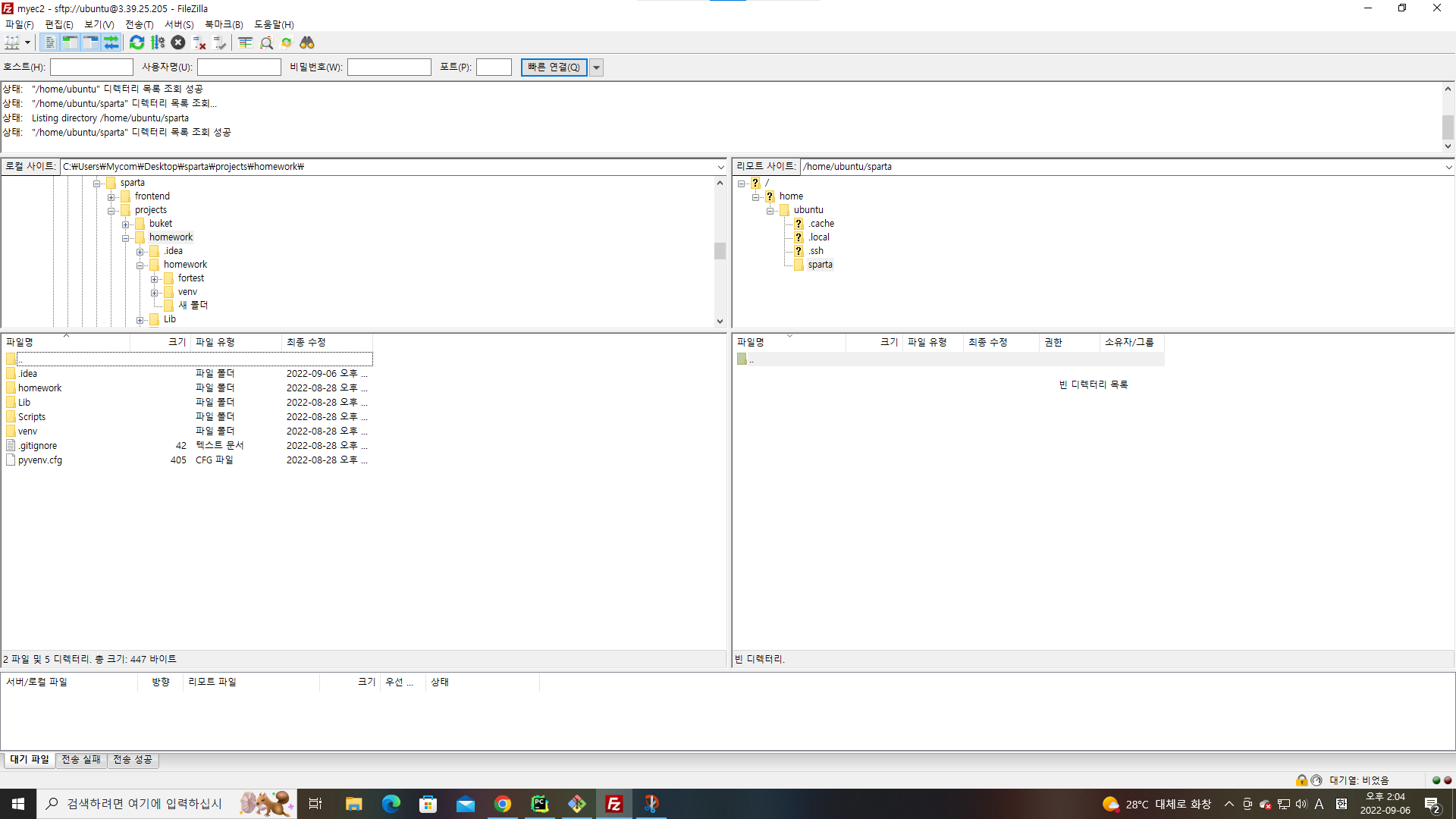
Task: Click the encryption lock status icon
Action: (1302, 780)
